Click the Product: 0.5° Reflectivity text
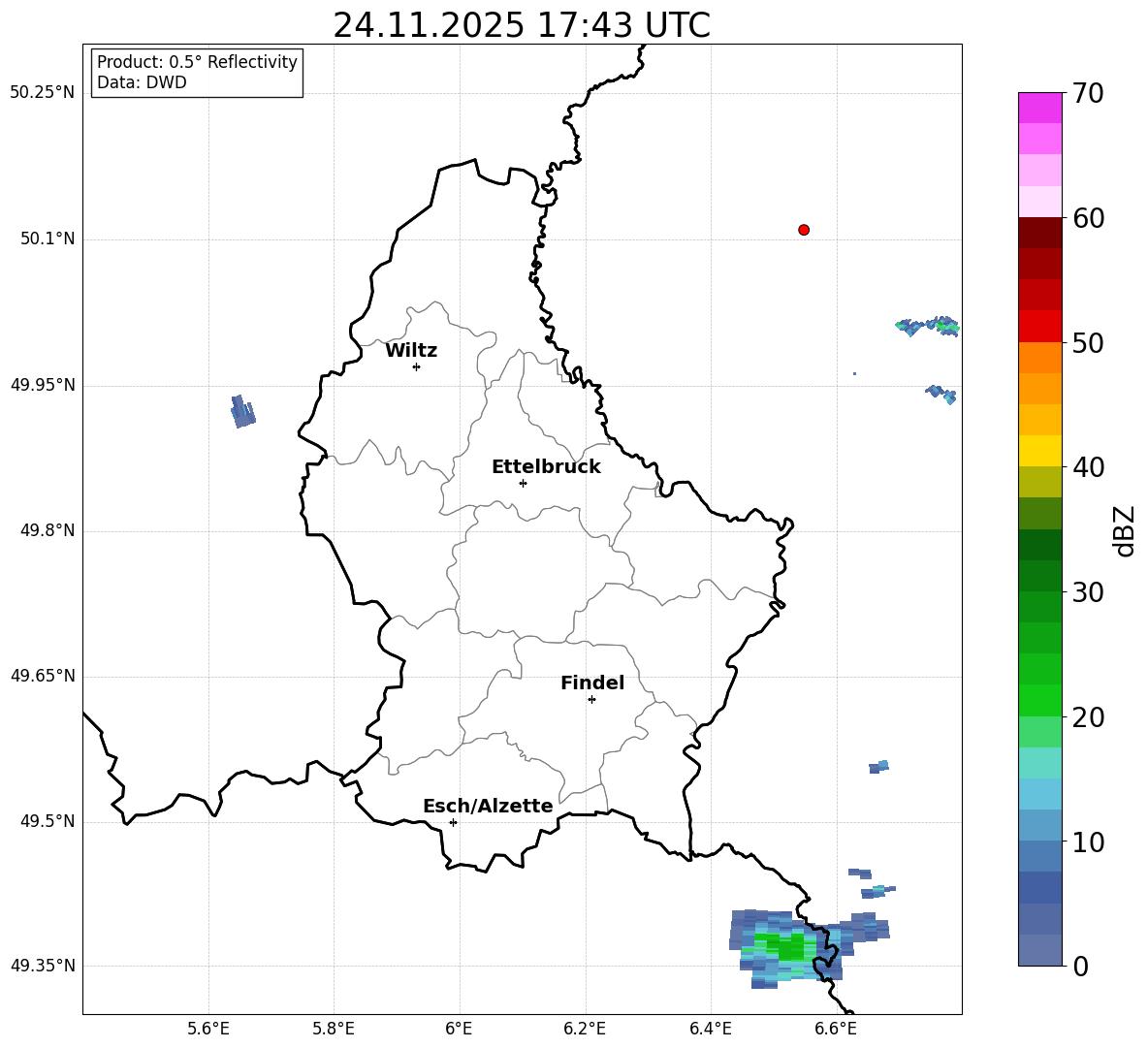This screenshot has height=1048, width=1148. point(198,61)
